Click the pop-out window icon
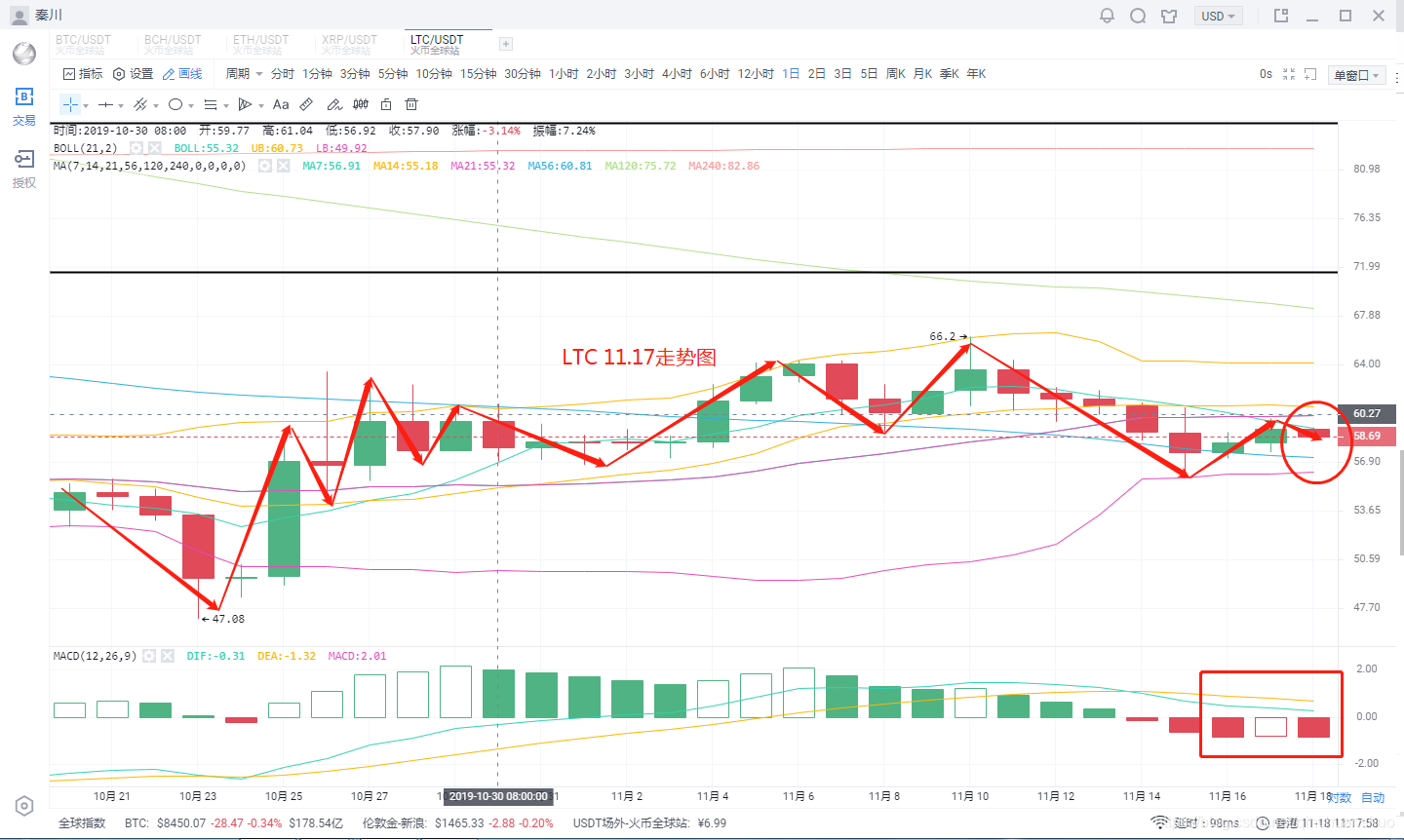 tap(1281, 16)
